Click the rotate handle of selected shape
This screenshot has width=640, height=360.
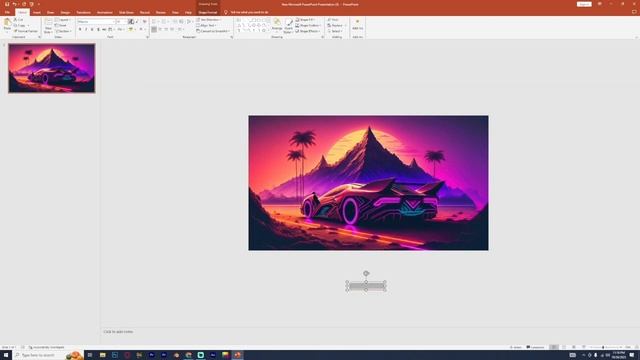366,273
